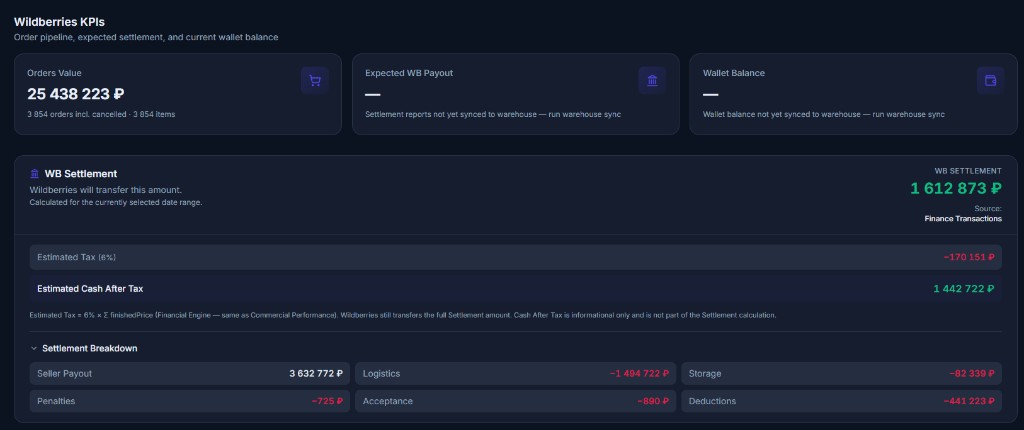Click the −890 ₽ acceptance value
The width and height of the screenshot is (1024, 430).
(x=653, y=401)
